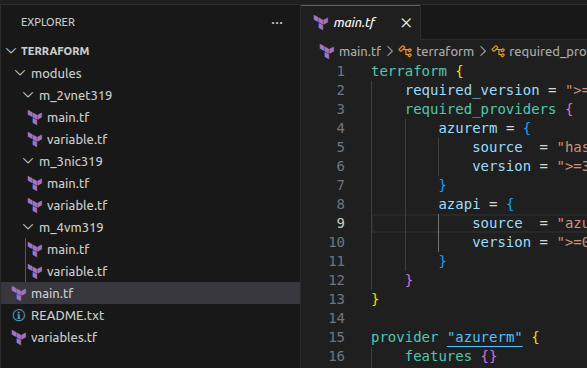Close the main.tf editor tab

coord(406,23)
